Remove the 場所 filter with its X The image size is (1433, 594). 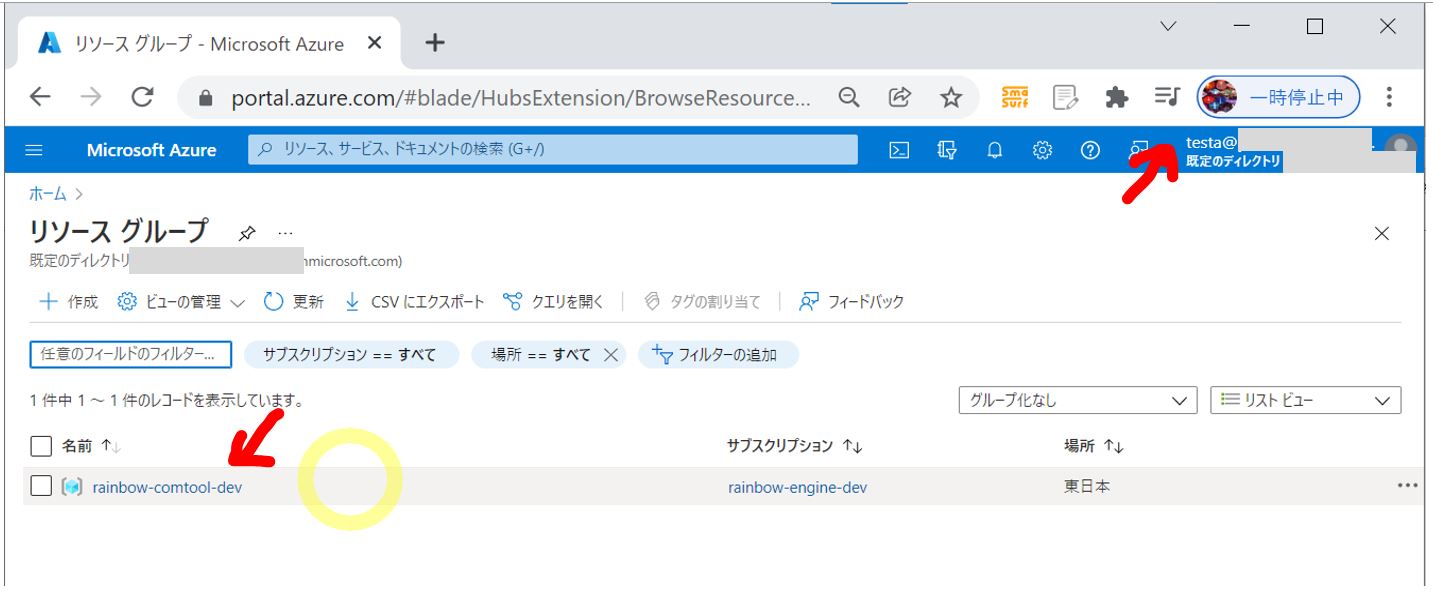point(611,355)
